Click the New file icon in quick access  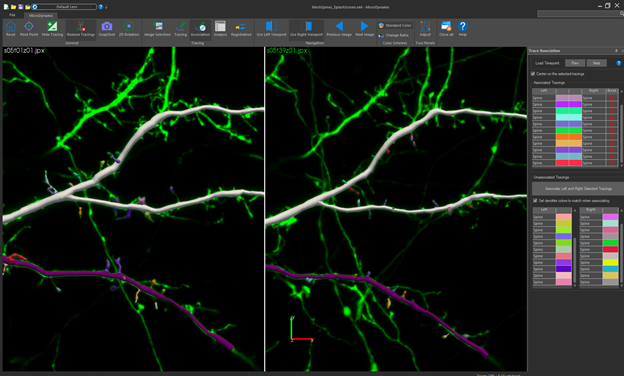6,7
